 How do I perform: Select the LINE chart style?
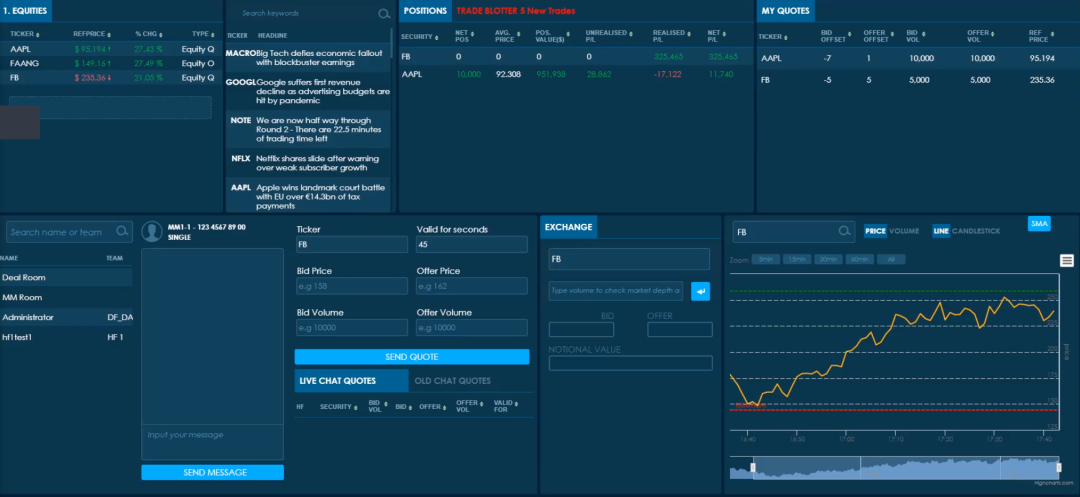click(941, 231)
